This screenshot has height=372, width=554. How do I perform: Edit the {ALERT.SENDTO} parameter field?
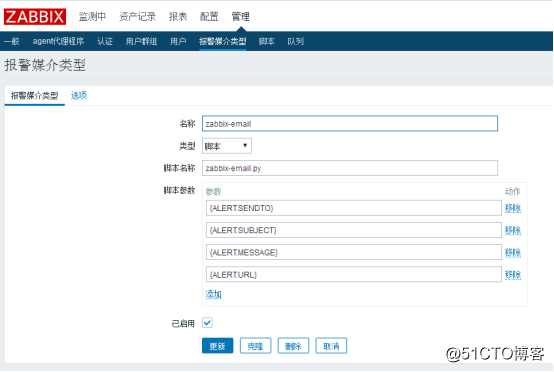354,208
